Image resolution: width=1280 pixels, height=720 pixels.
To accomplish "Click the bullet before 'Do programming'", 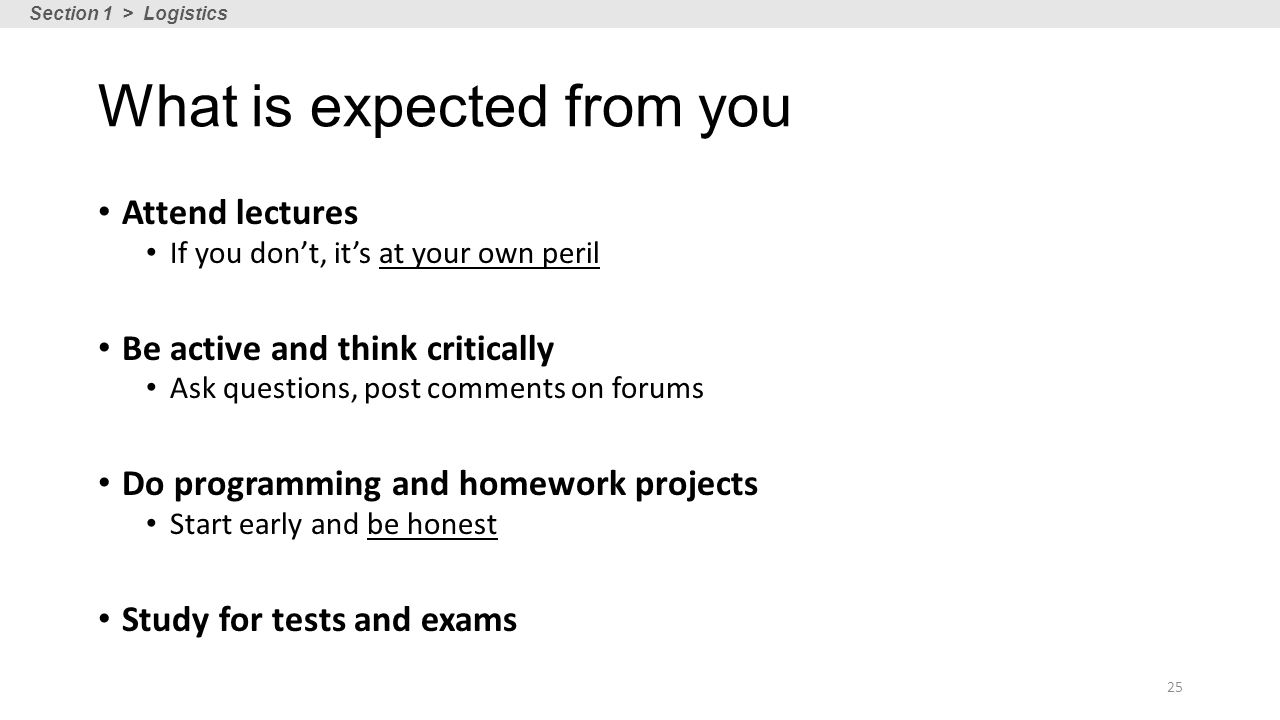I will [x=104, y=483].
